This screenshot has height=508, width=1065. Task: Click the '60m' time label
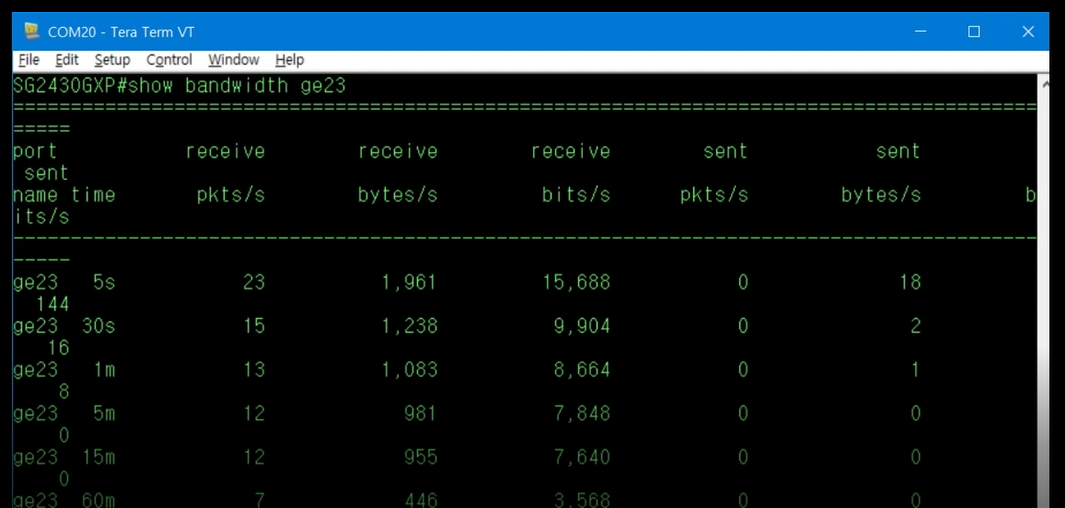(x=98, y=501)
